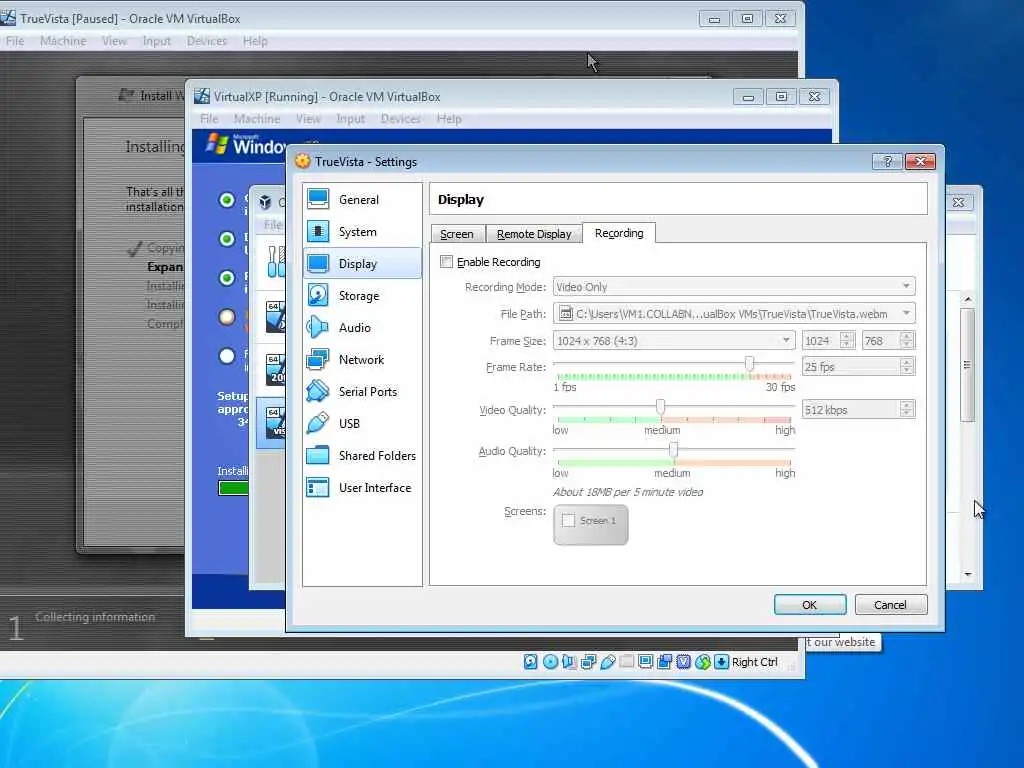Click scrollbar up arrow in rear window
The width and height of the screenshot is (1024, 768).
pos(968,299)
